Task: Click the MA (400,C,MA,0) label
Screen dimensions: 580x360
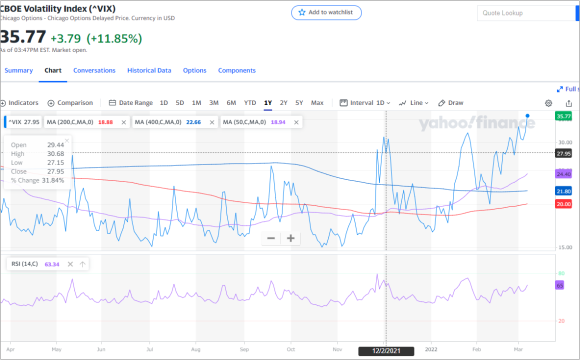Action: pyautogui.click(x=158, y=122)
